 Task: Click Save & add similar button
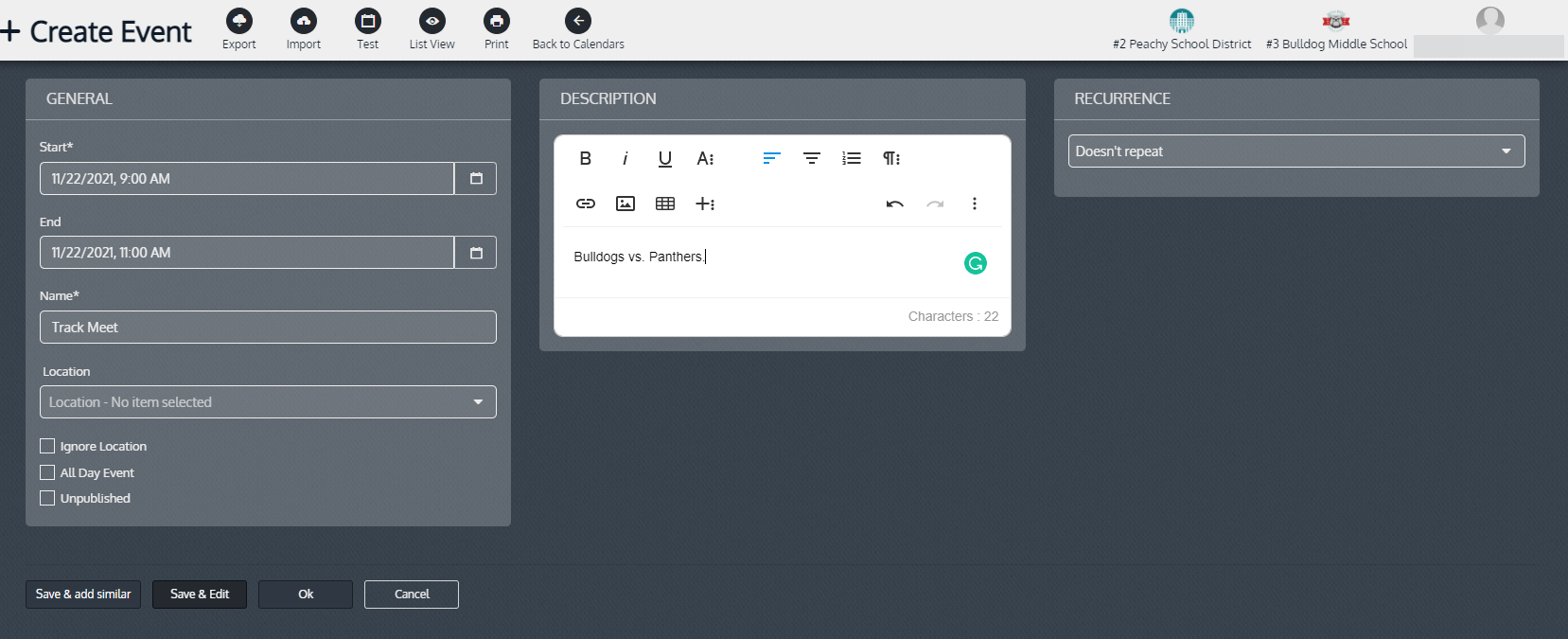[x=83, y=595]
